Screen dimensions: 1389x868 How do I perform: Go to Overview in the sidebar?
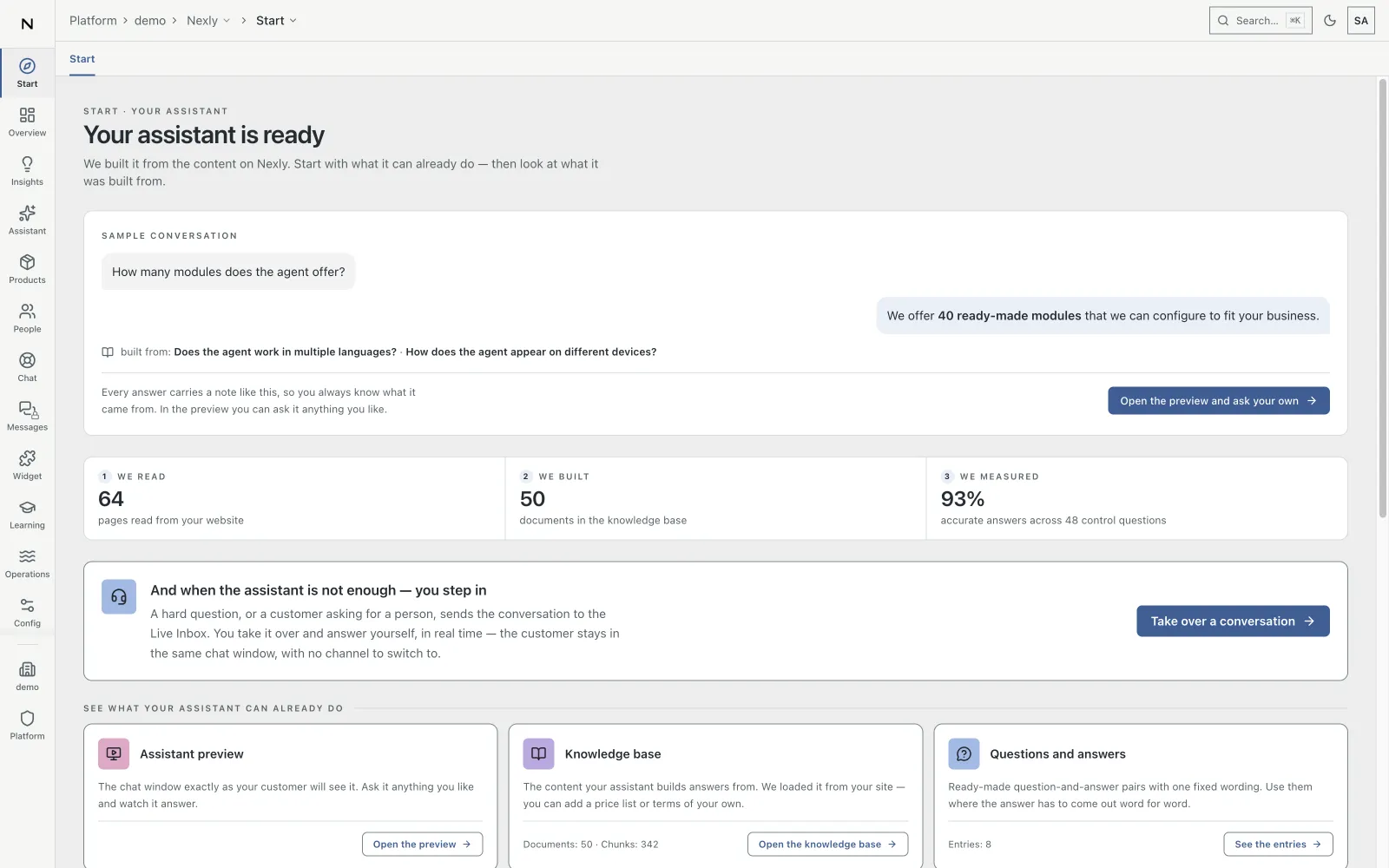27,122
